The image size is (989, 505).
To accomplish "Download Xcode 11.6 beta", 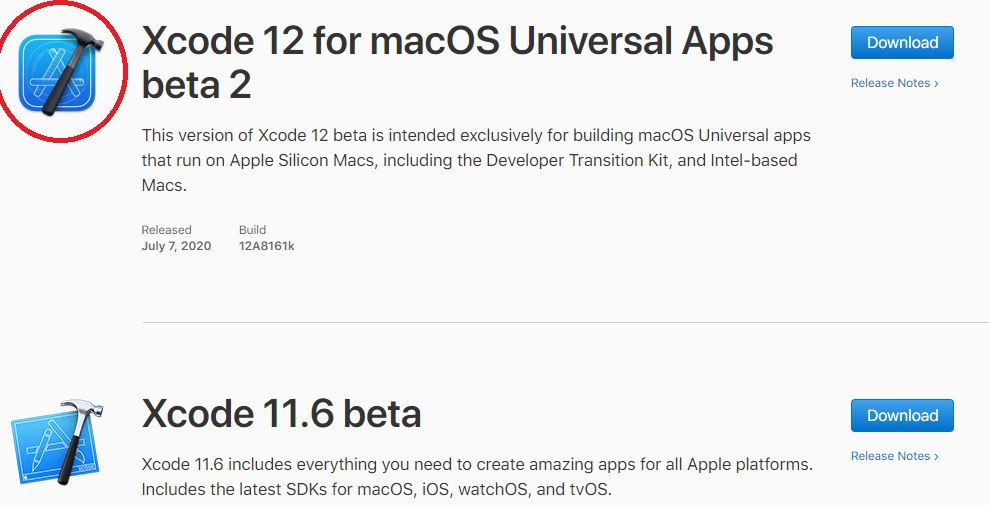I will pyautogui.click(x=902, y=416).
